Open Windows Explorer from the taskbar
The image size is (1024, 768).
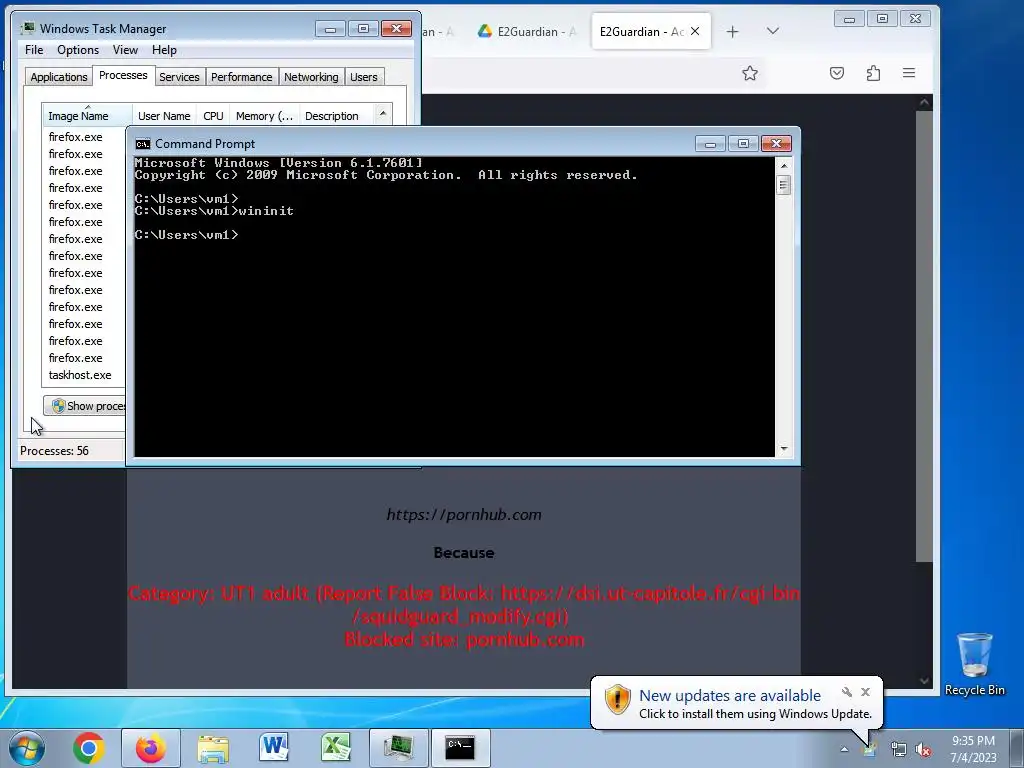click(x=213, y=748)
